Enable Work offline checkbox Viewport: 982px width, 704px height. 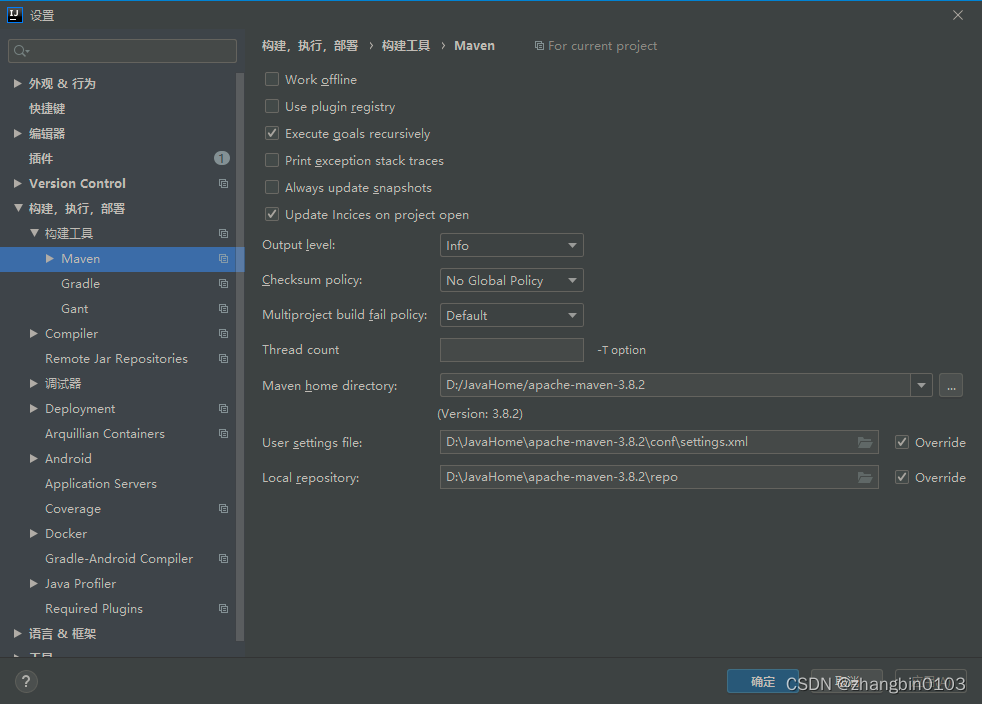coord(272,80)
